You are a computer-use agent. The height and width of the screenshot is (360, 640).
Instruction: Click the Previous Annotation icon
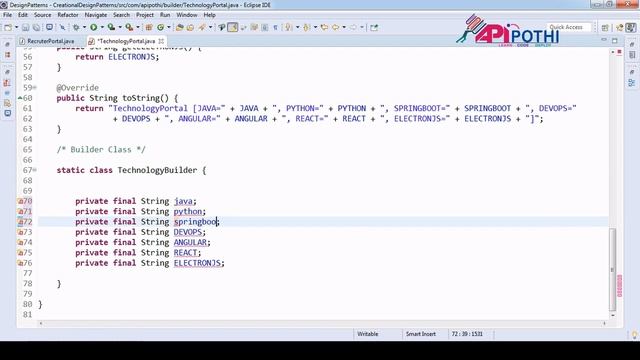pyautogui.click(x=307, y=27)
